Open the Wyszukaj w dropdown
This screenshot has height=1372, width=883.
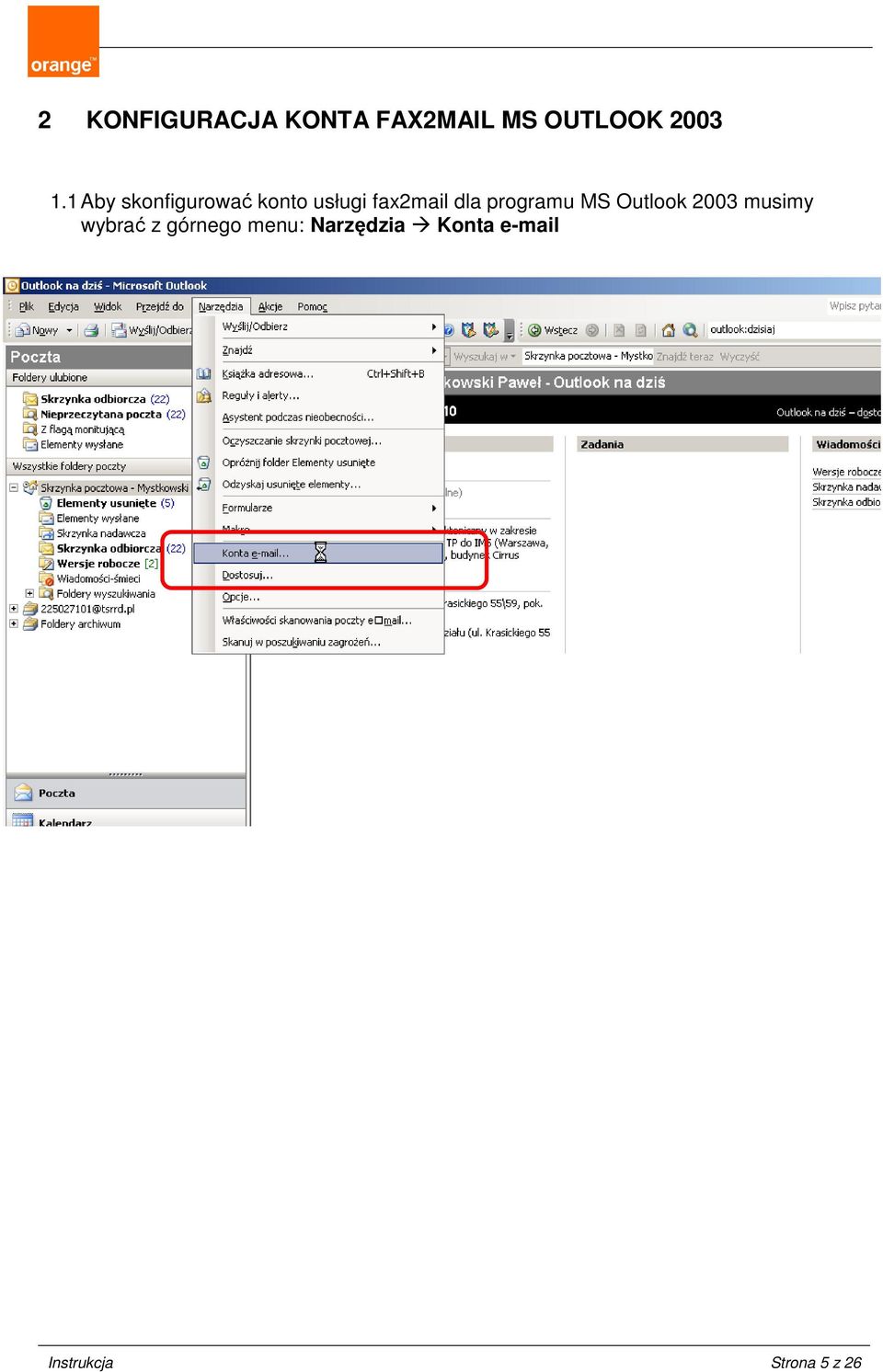485,357
